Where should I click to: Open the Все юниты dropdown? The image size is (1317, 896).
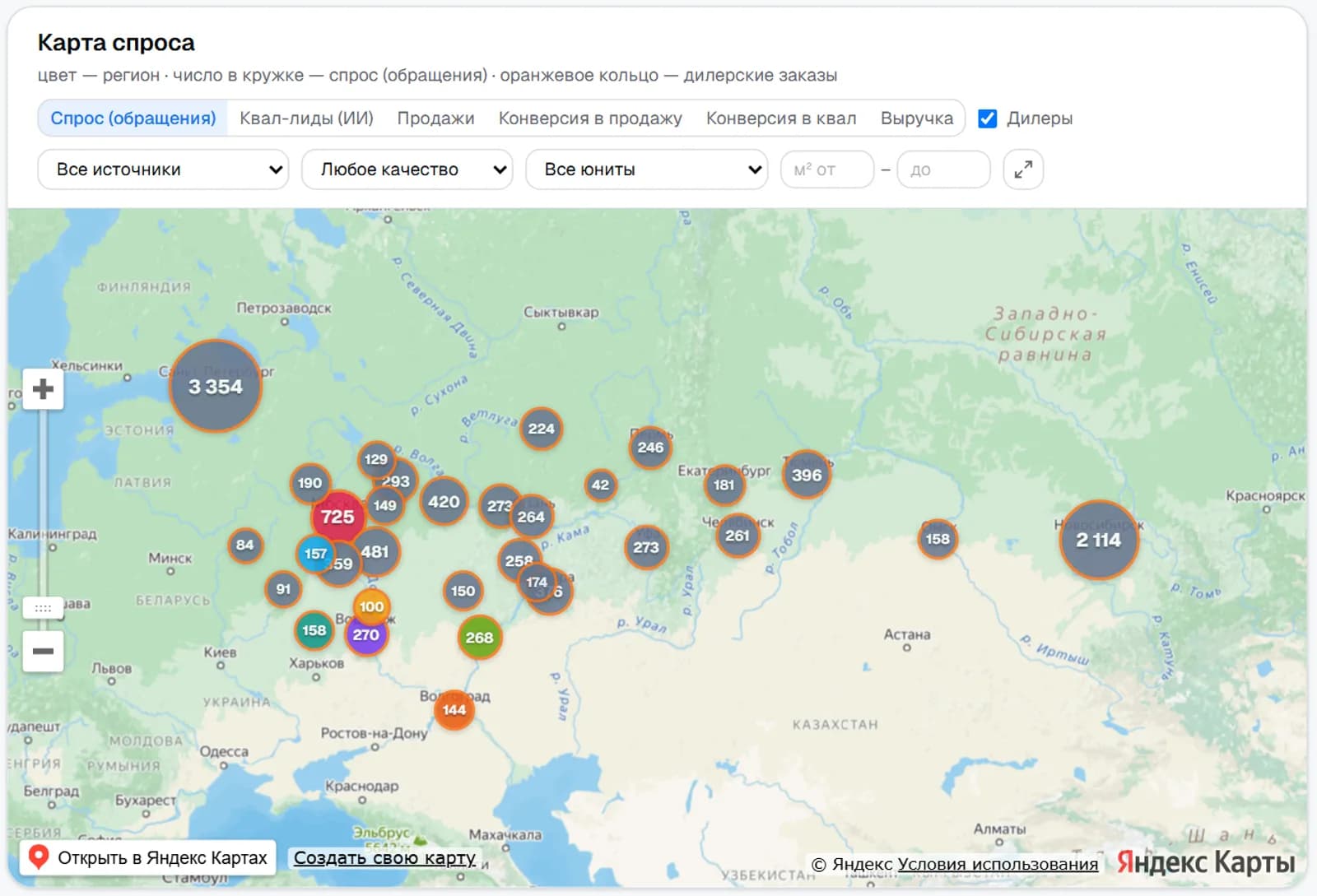tap(647, 169)
